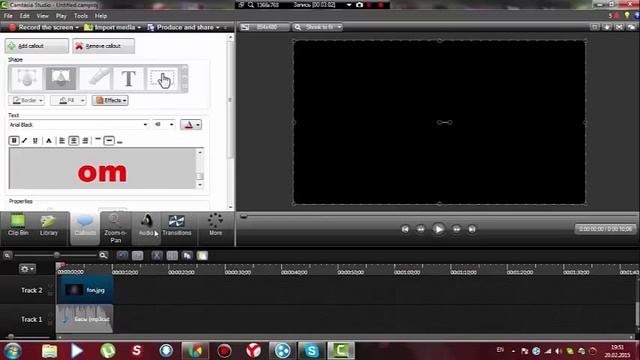This screenshot has width=640, height=360.
Task: Click the timeline zoom in magnifier
Action: (x=103, y=256)
